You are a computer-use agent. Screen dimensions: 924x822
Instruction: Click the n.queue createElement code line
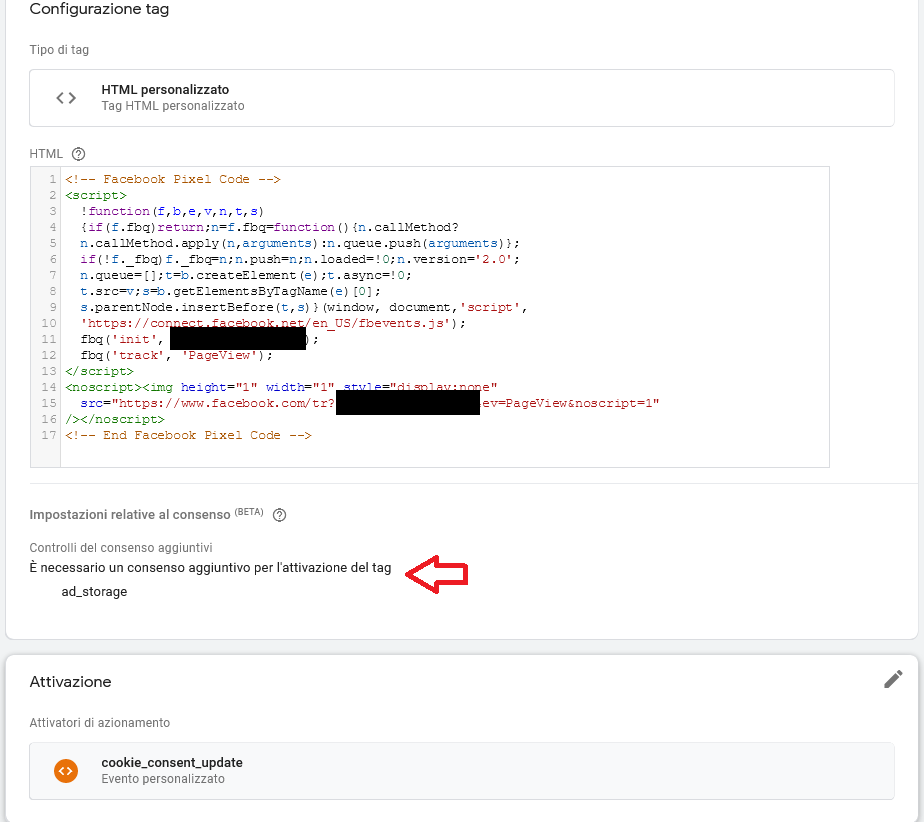(x=246, y=276)
